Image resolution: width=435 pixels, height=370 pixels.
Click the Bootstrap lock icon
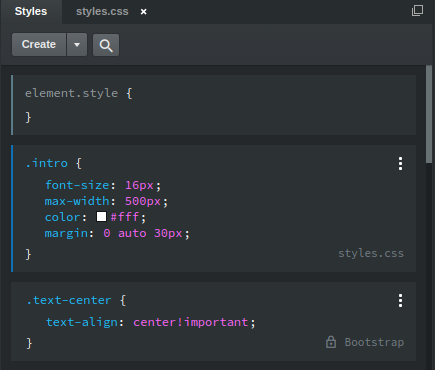click(331, 342)
